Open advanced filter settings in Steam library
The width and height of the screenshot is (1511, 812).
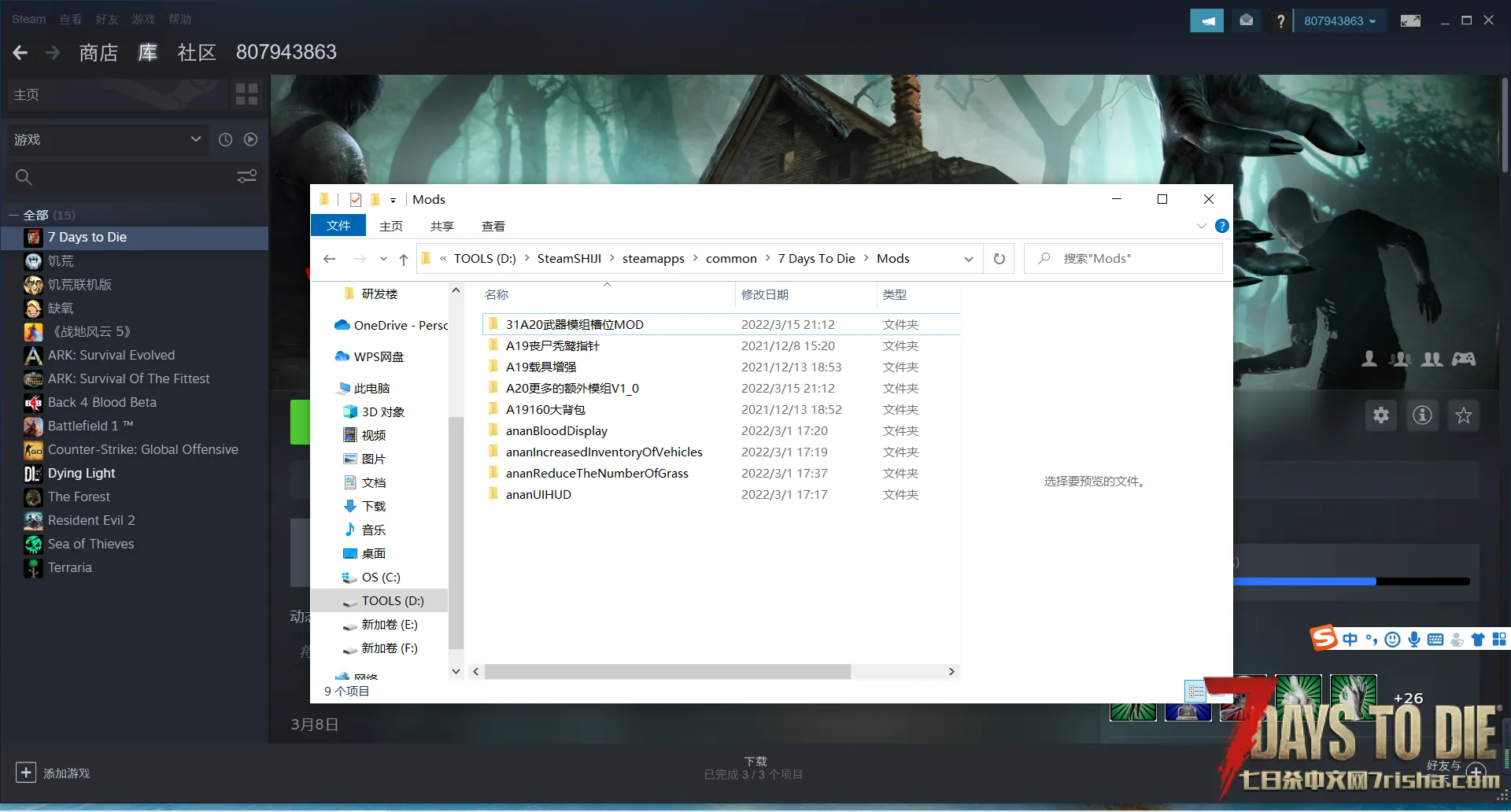pyautogui.click(x=247, y=176)
